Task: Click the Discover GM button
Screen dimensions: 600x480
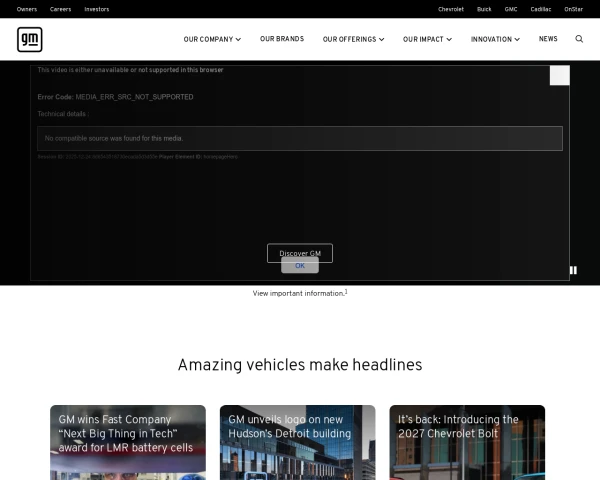Action: (300, 253)
